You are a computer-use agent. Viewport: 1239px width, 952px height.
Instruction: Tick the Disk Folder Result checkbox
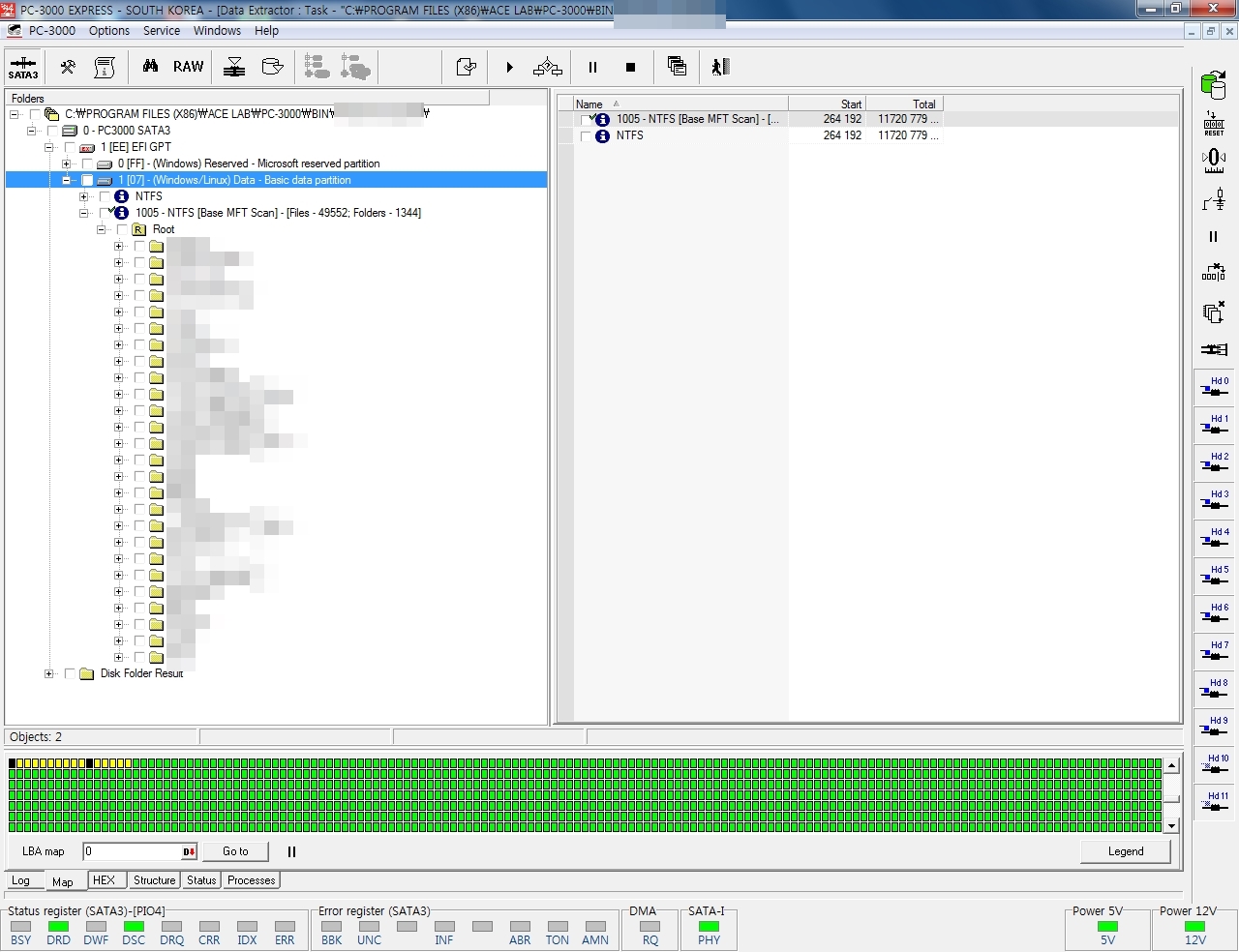70,673
